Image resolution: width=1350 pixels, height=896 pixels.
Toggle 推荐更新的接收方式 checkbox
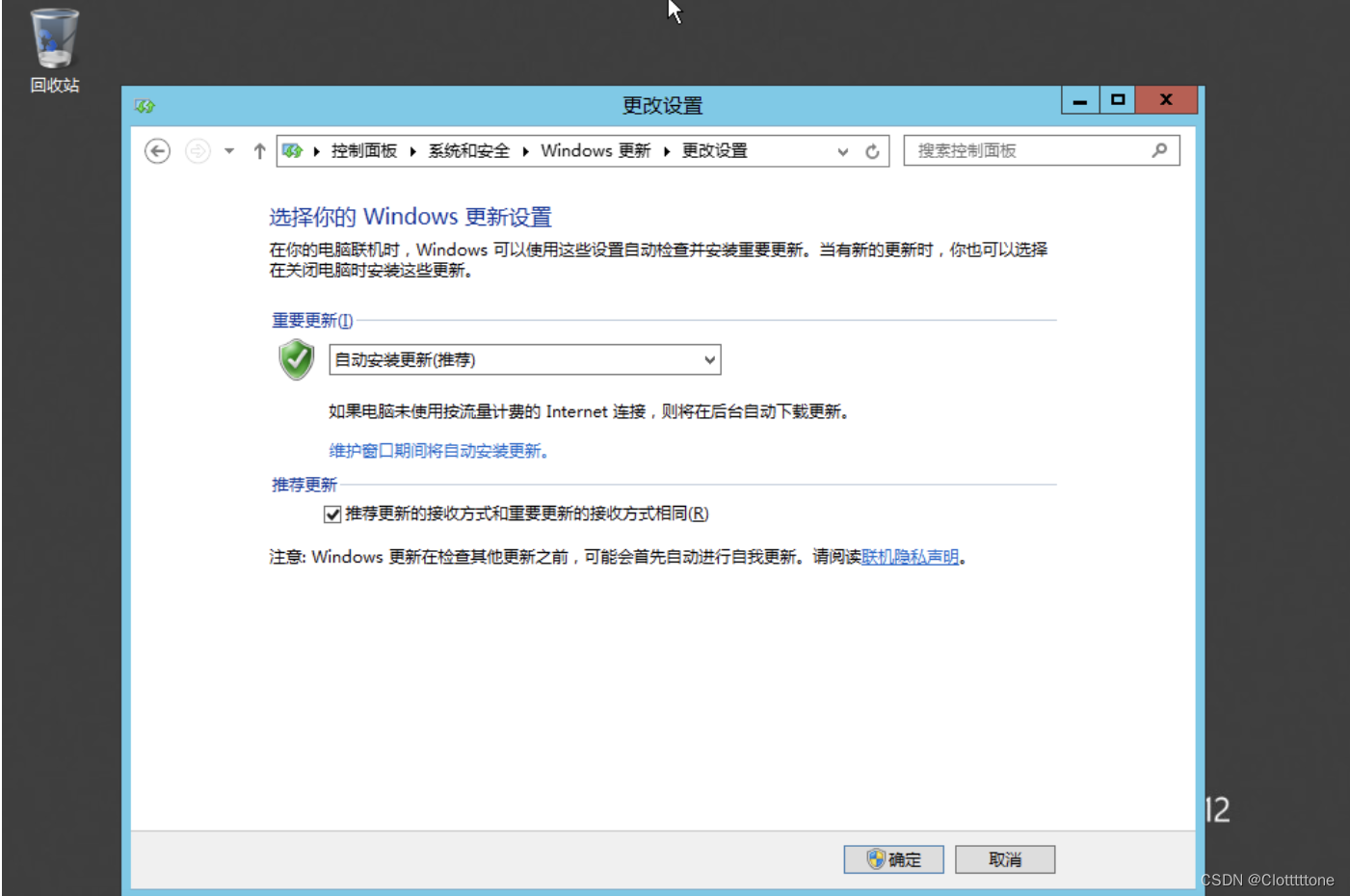tap(332, 514)
